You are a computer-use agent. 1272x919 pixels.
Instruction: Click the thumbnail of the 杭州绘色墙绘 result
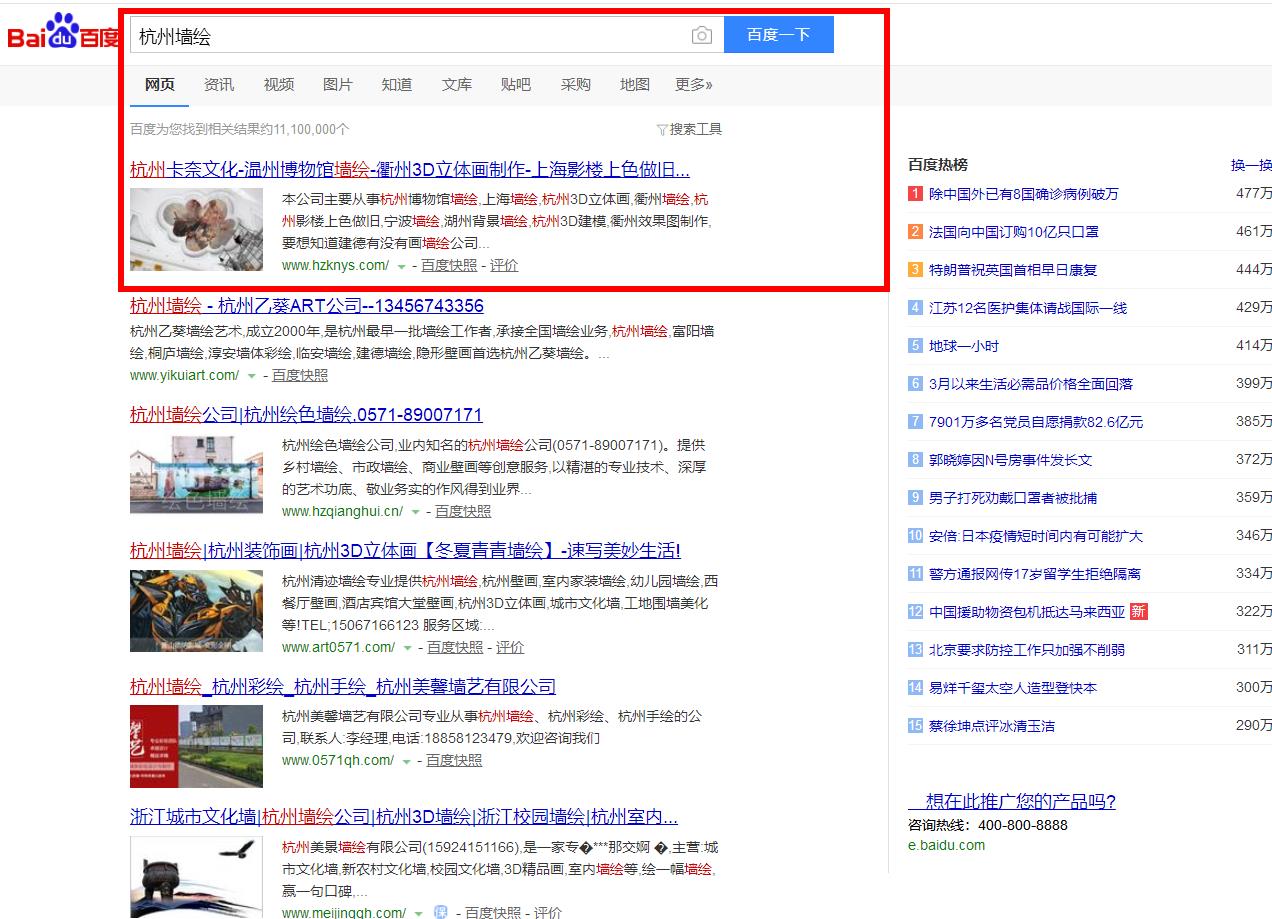coord(196,475)
